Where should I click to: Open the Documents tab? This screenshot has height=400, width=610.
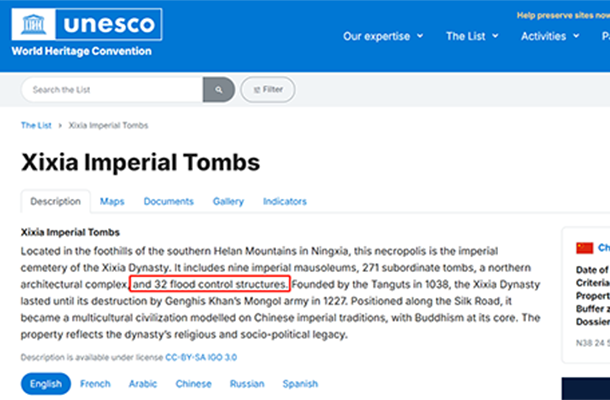pos(168,201)
